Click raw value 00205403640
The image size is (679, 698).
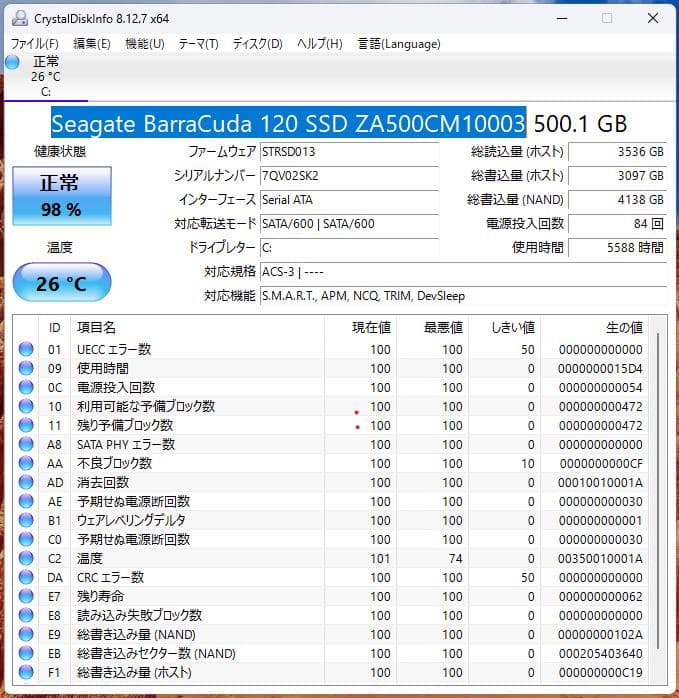601,653
